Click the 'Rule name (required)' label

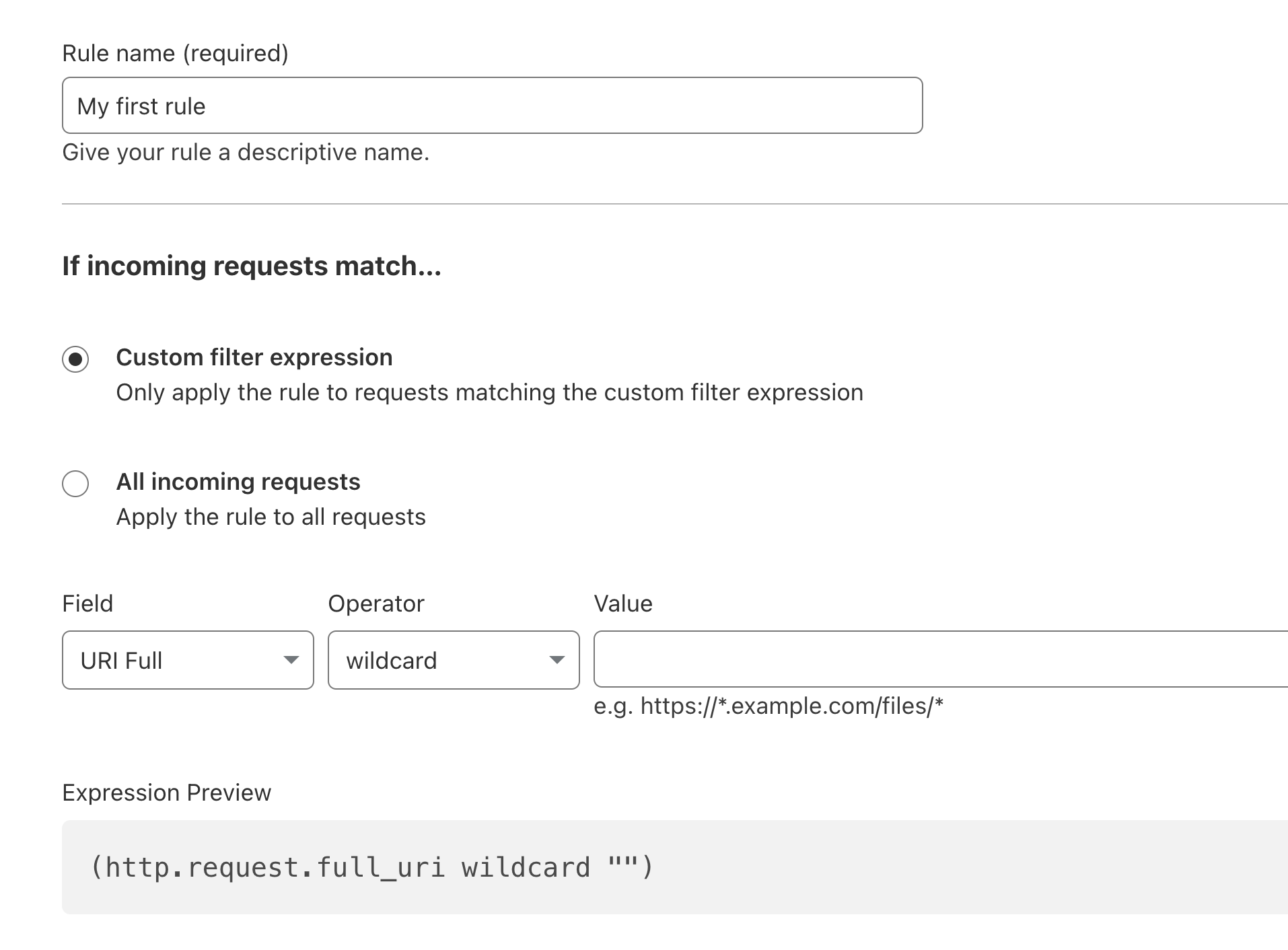coord(175,53)
